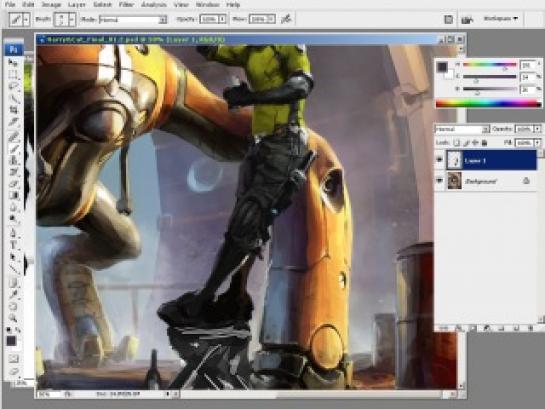The height and width of the screenshot is (409, 545).
Task: Select the Gradient tool
Action: click(x=13, y=196)
